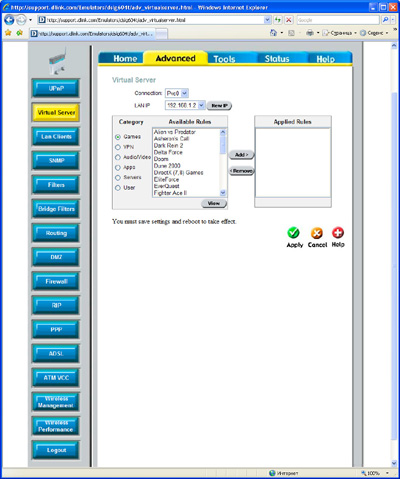Switch to the Tools tab
The width and height of the screenshot is (400, 479).
click(x=224, y=59)
